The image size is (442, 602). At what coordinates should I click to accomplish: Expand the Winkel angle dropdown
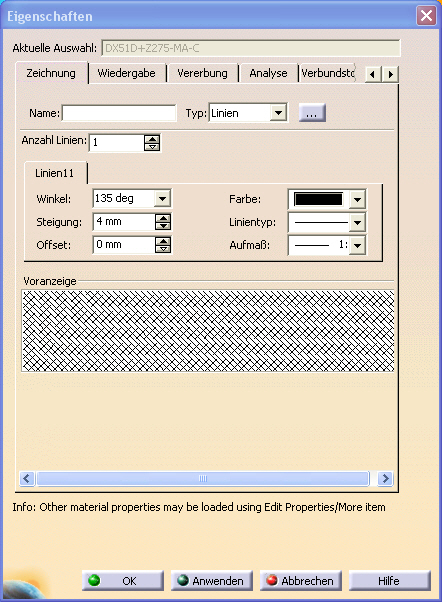[x=162, y=198]
